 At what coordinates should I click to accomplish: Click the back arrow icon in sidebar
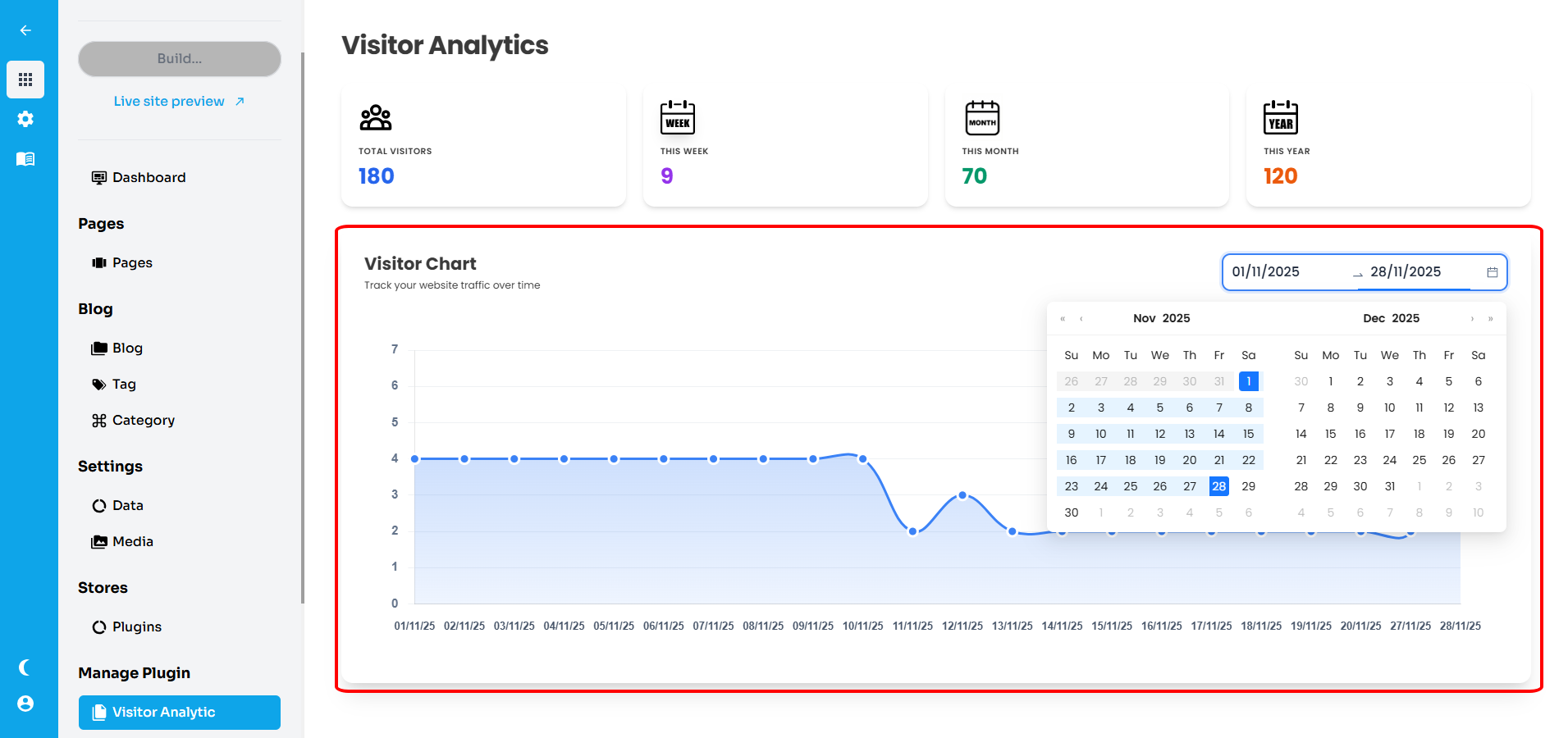tap(25, 30)
